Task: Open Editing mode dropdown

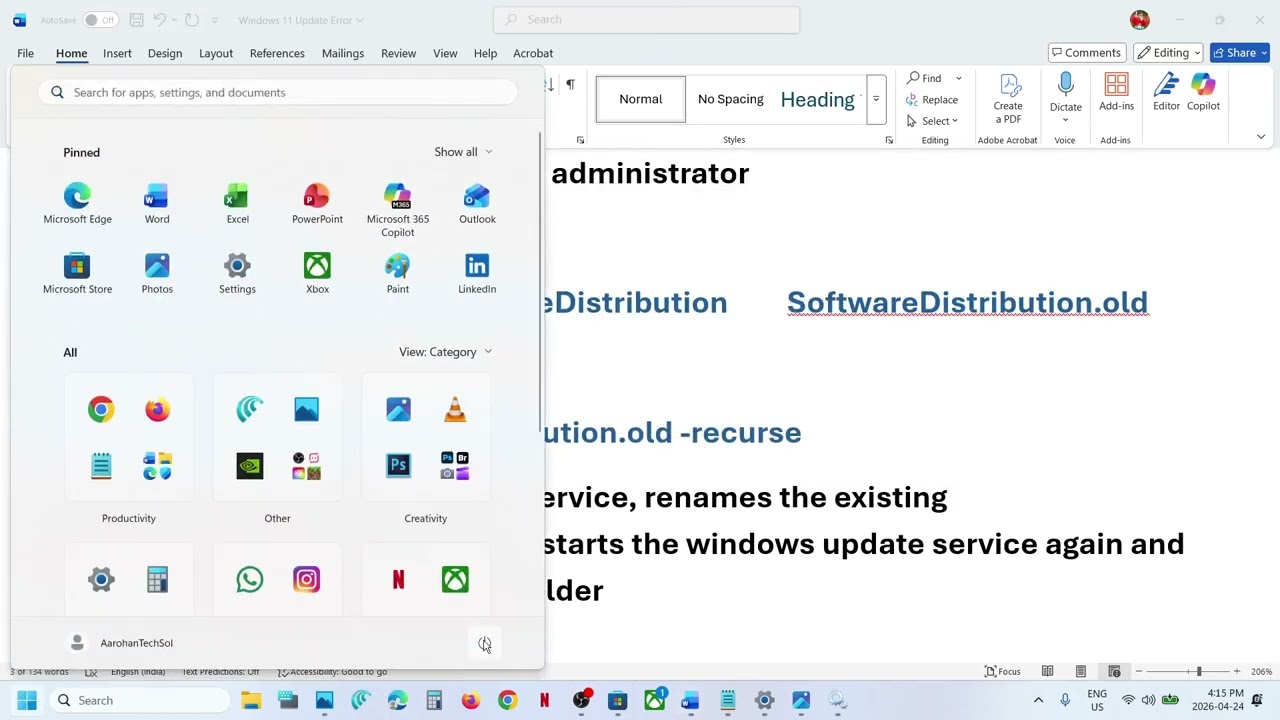Action: 1170,53
